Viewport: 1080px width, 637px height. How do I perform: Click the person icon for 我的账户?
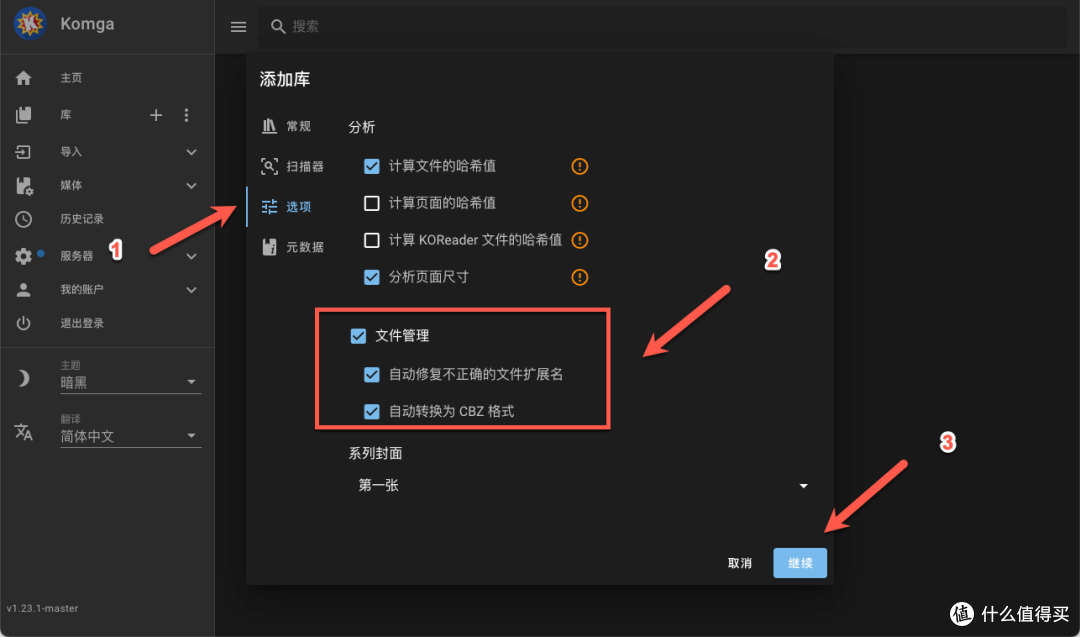[23, 290]
